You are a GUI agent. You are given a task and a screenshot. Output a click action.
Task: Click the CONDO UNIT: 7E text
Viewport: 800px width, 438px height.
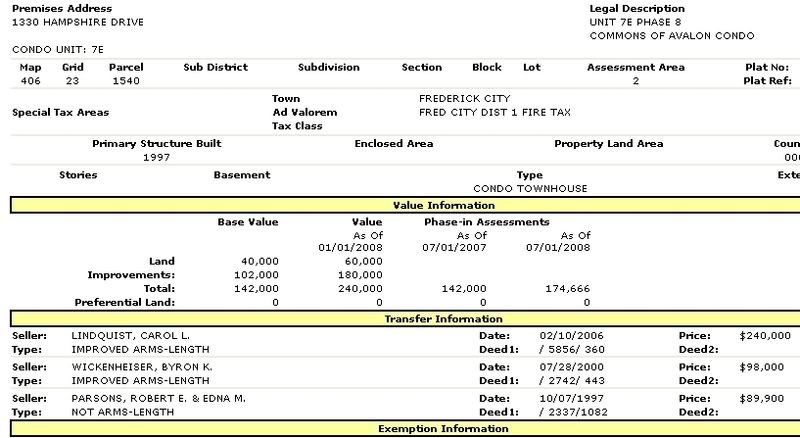click(x=58, y=50)
